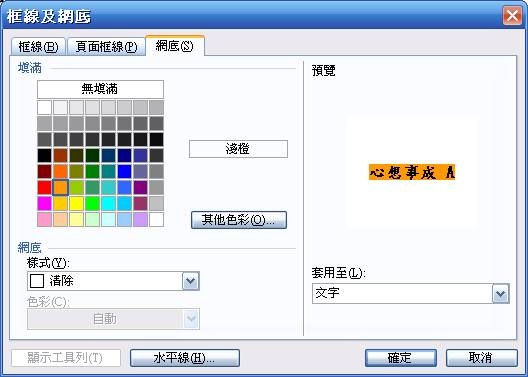Choose the pure yellow fill swatch
This screenshot has height=377, width=528.
click(76, 204)
